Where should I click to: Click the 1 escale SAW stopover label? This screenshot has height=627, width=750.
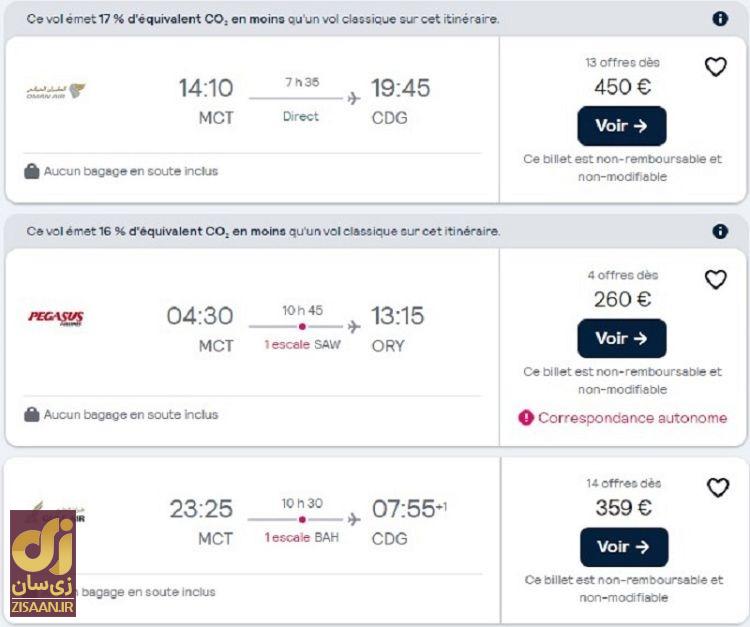click(302, 345)
